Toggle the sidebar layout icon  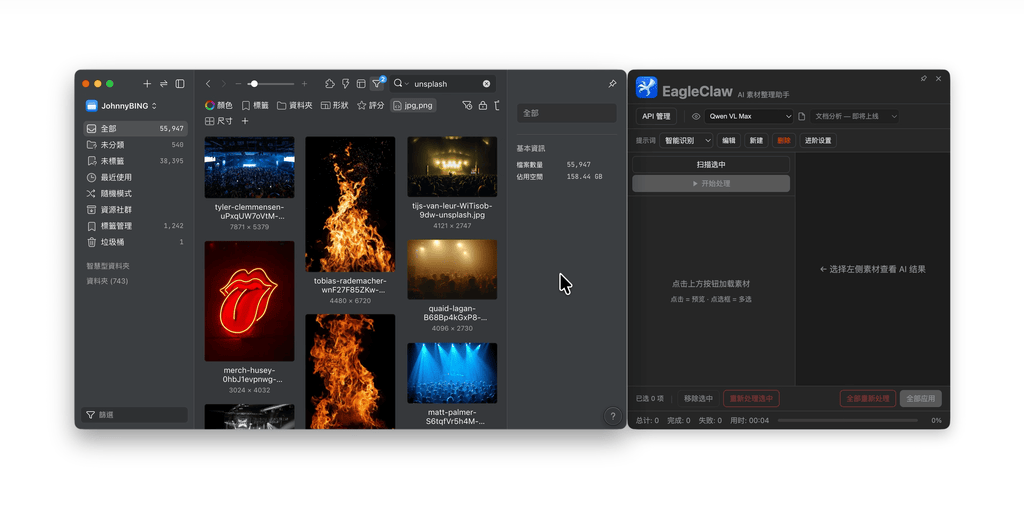pos(180,84)
